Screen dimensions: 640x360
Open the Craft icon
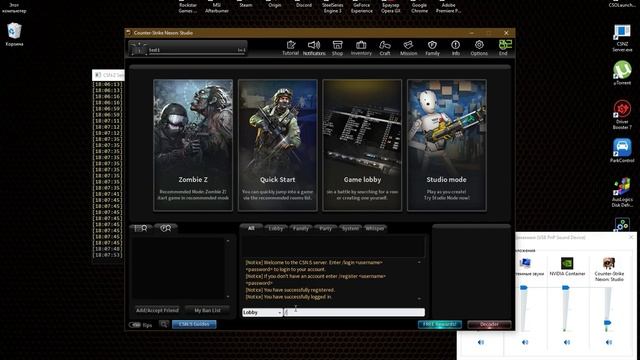(385, 48)
